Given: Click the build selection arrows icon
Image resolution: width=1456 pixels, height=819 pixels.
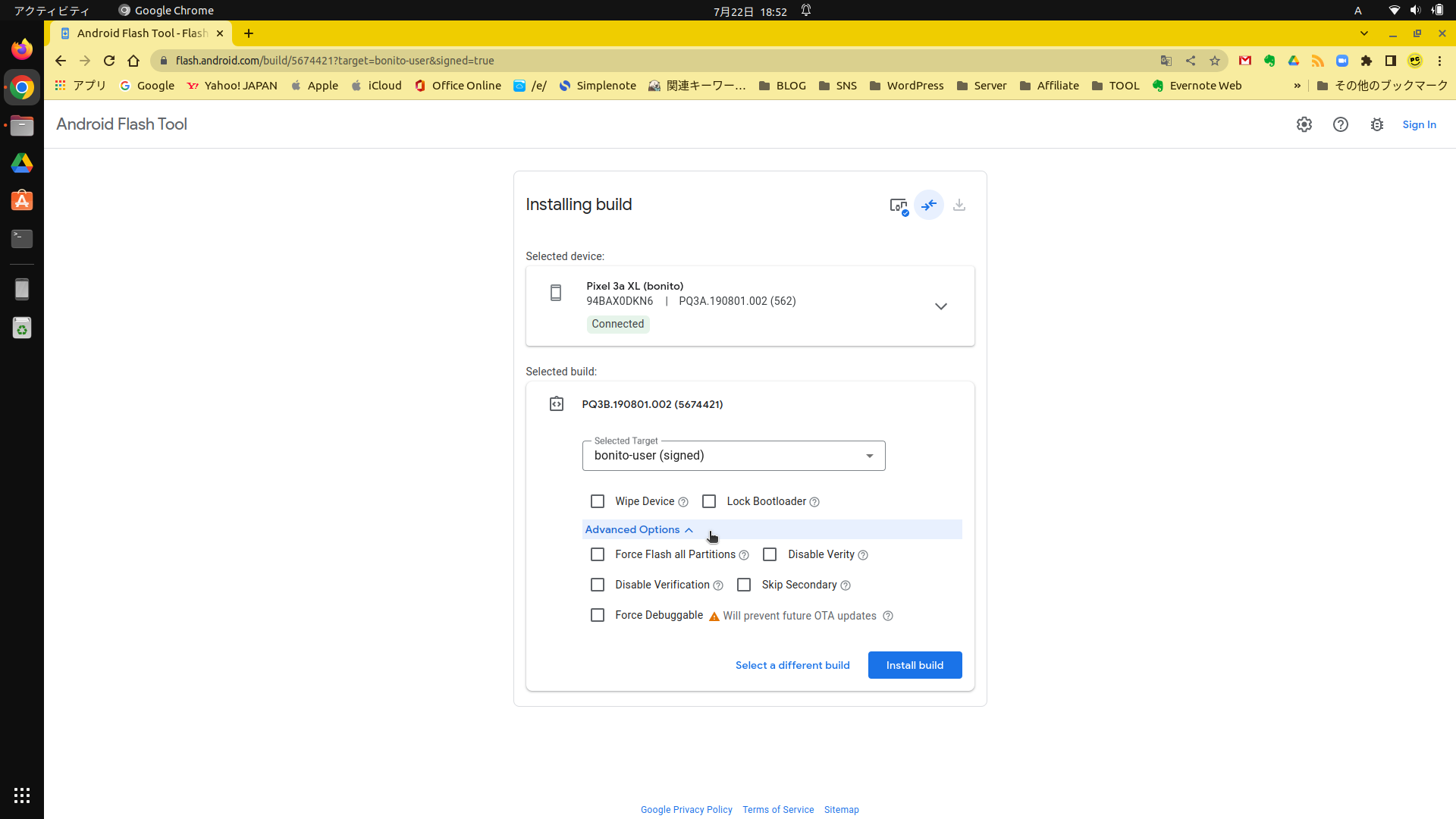Looking at the screenshot, I should point(929,206).
